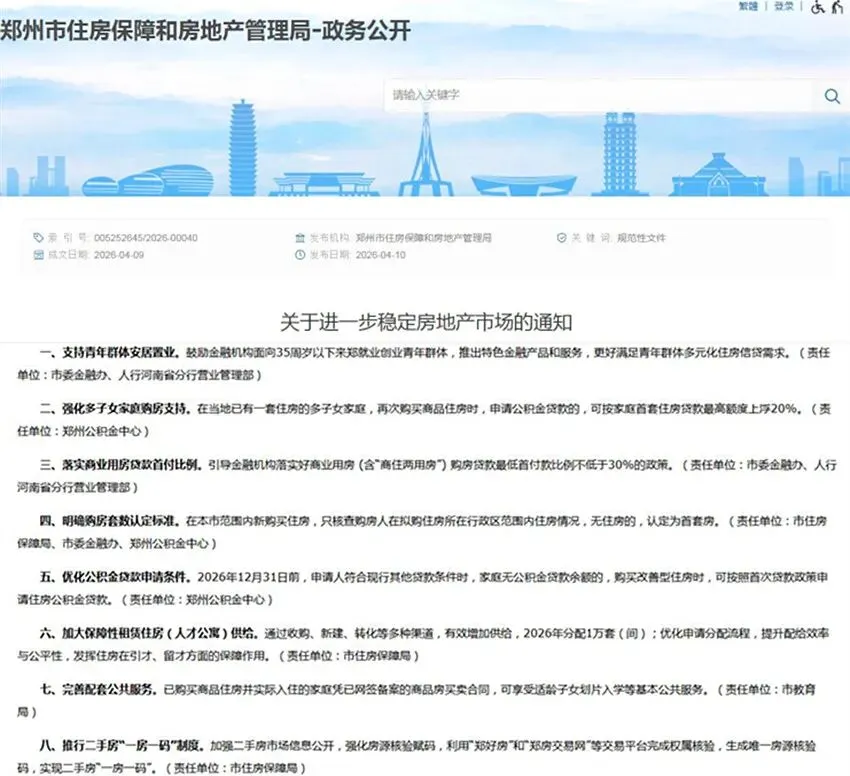Click heading 二、强化多子女家庭购房支持

tap(115, 408)
